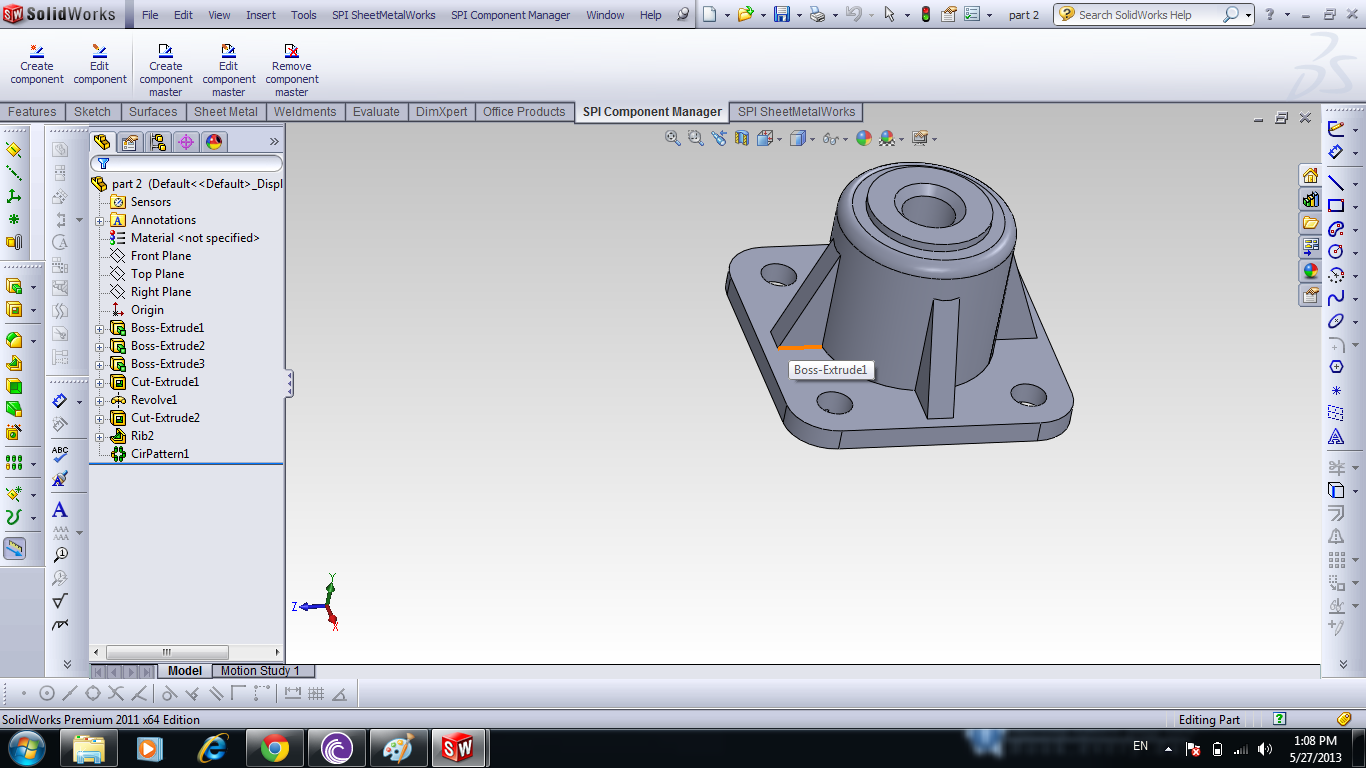Viewport: 1366px width, 768px height.
Task: Click Edit component master button
Action: (x=228, y=69)
